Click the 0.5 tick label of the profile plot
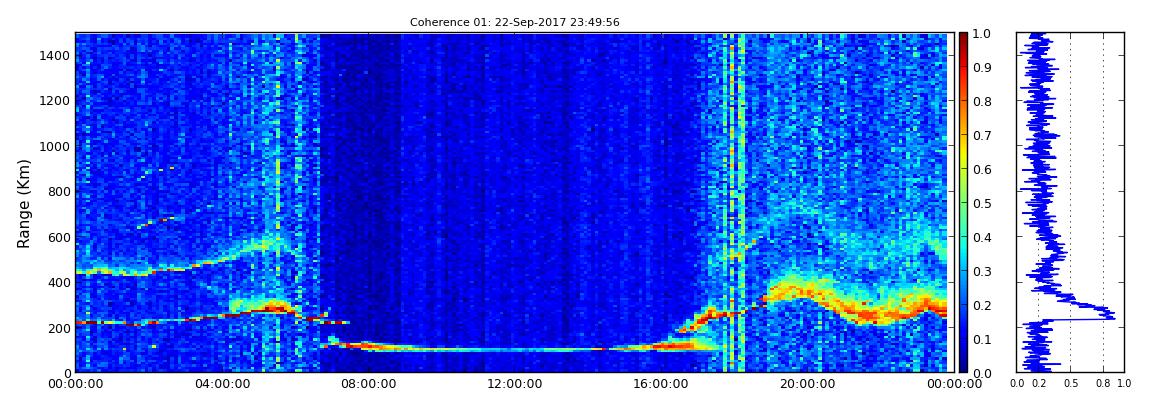 (1071, 384)
